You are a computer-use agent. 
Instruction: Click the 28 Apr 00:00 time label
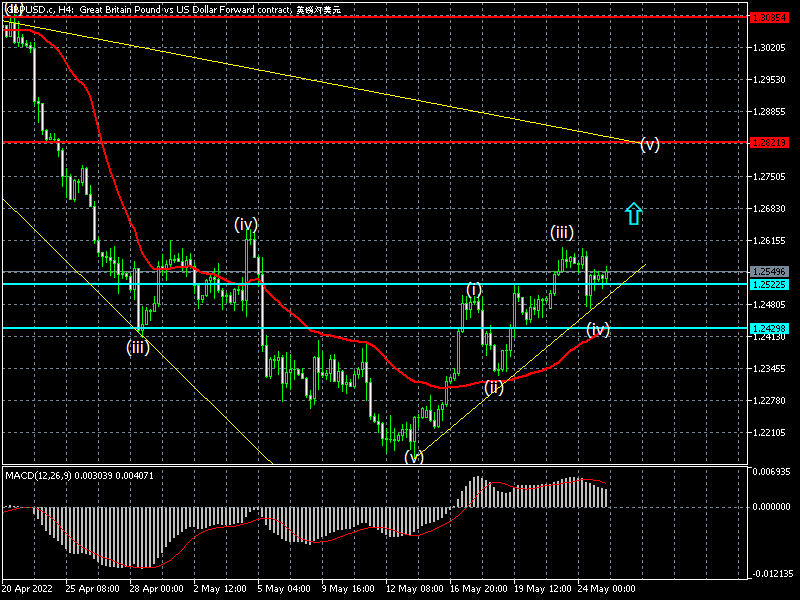tap(157, 588)
